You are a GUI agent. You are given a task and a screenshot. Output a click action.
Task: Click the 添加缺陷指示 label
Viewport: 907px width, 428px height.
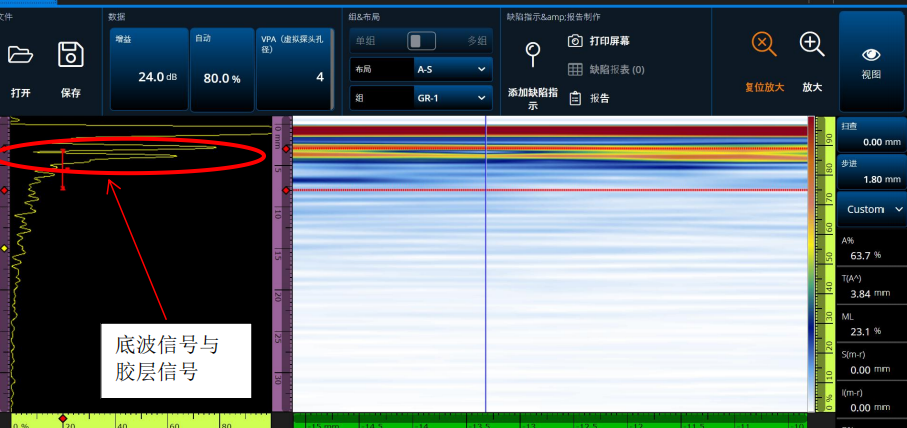[x=533, y=99]
